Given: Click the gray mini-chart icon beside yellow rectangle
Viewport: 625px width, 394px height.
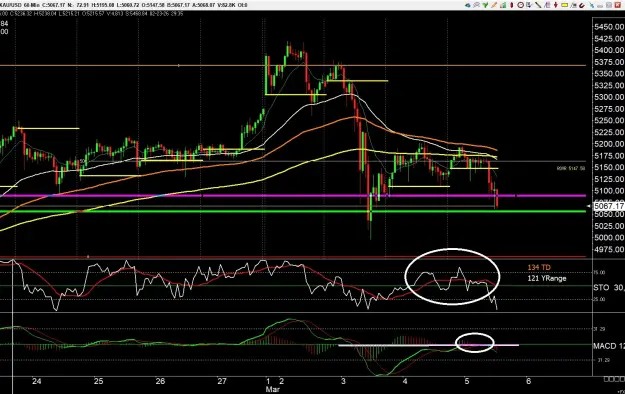Looking at the screenshot, I should coord(573,5).
